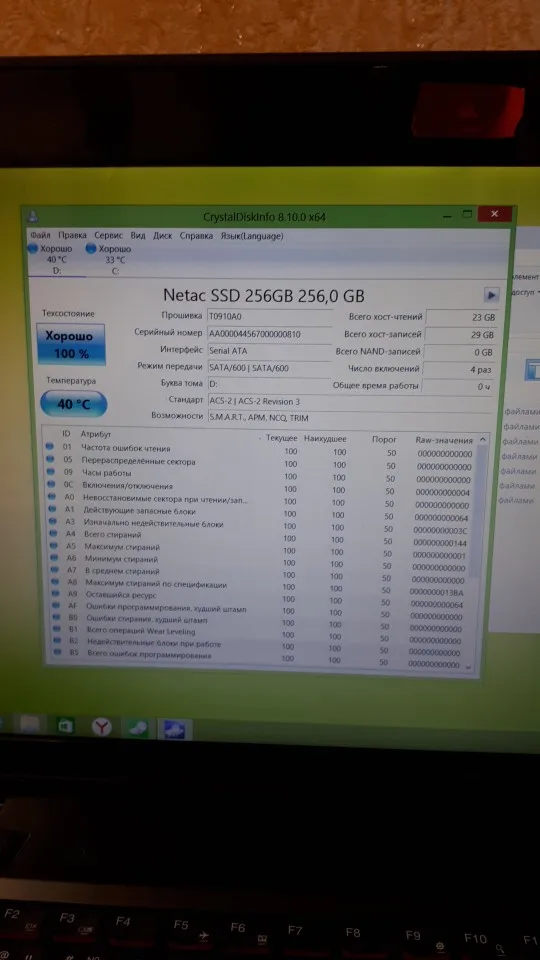The width and height of the screenshot is (540, 960).
Task: Click the blue status dot of attribute A8
Action: [x=55, y=582]
